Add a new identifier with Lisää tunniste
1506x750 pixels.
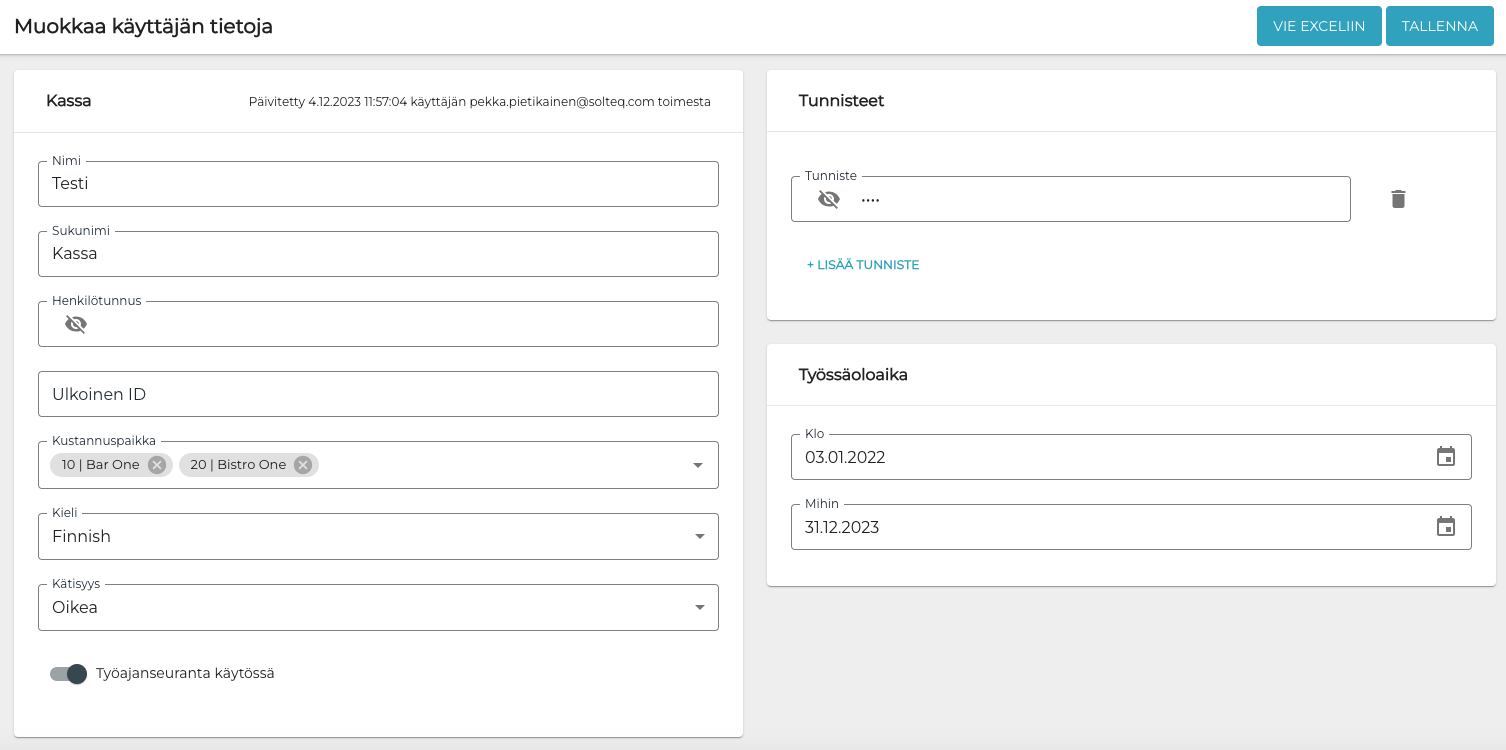tap(863, 265)
